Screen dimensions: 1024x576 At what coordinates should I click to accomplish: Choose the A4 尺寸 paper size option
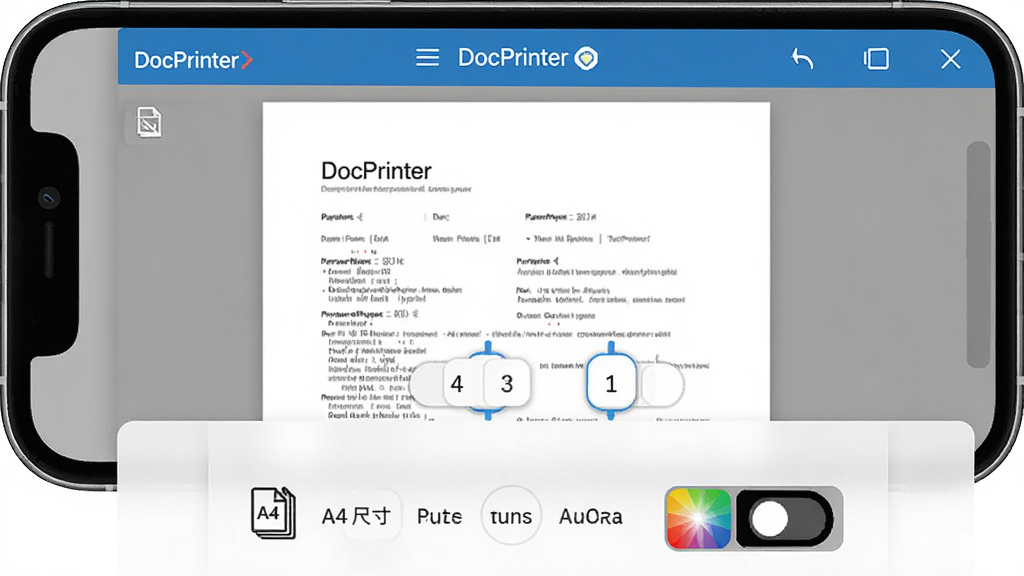pos(356,517)
